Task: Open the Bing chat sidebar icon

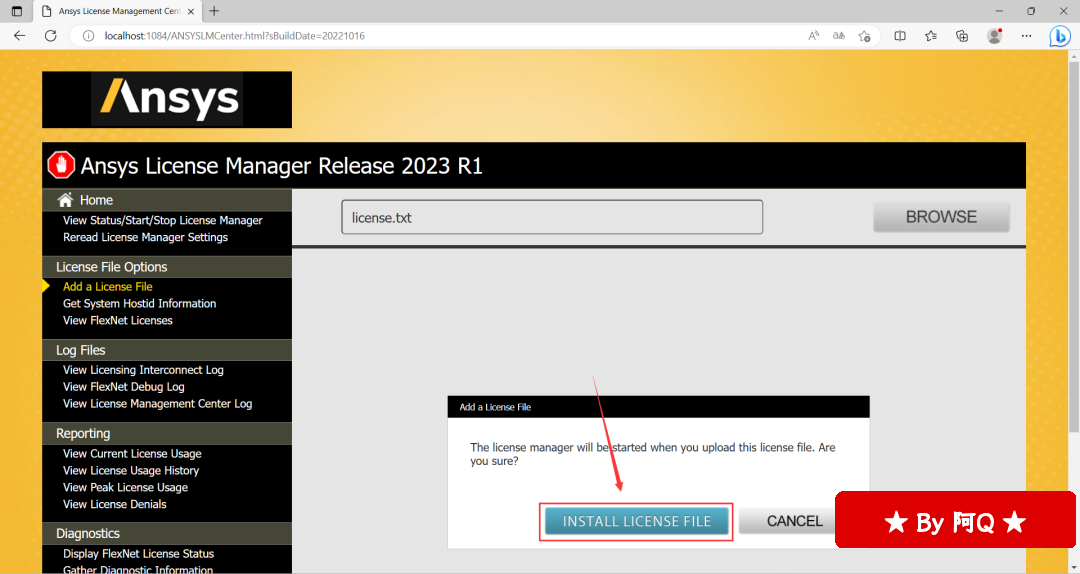Action: tap(1059, 36)
